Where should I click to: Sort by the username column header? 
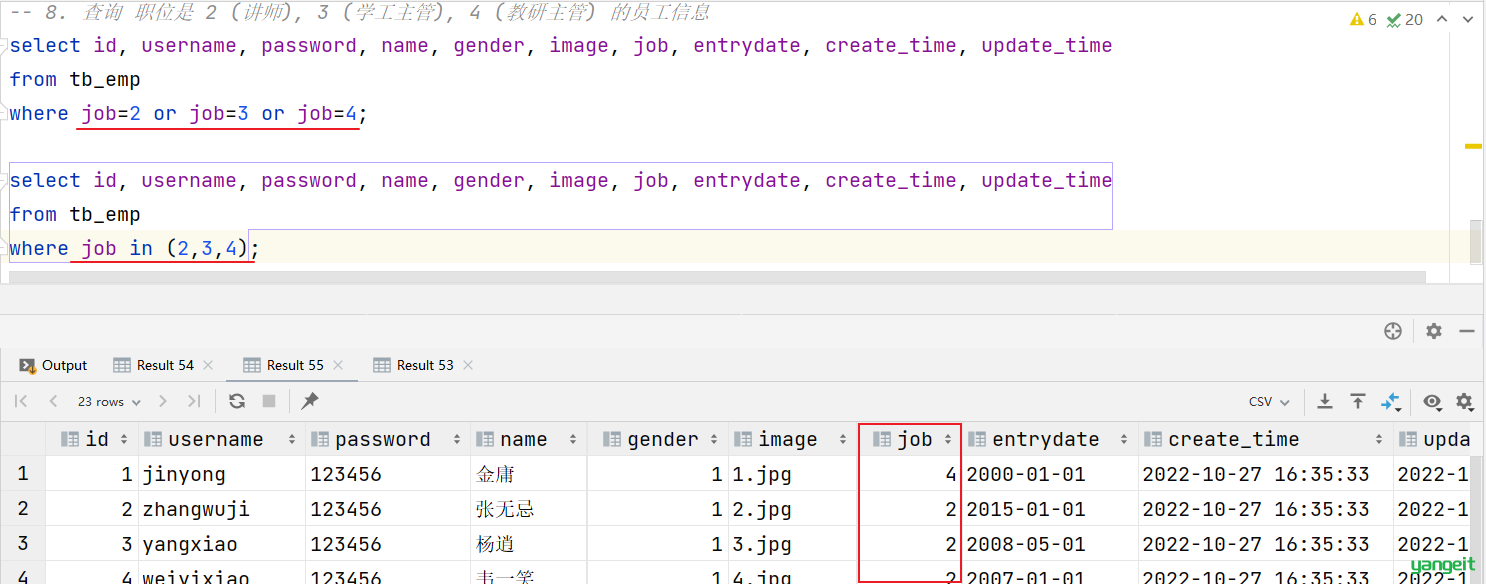222,439
